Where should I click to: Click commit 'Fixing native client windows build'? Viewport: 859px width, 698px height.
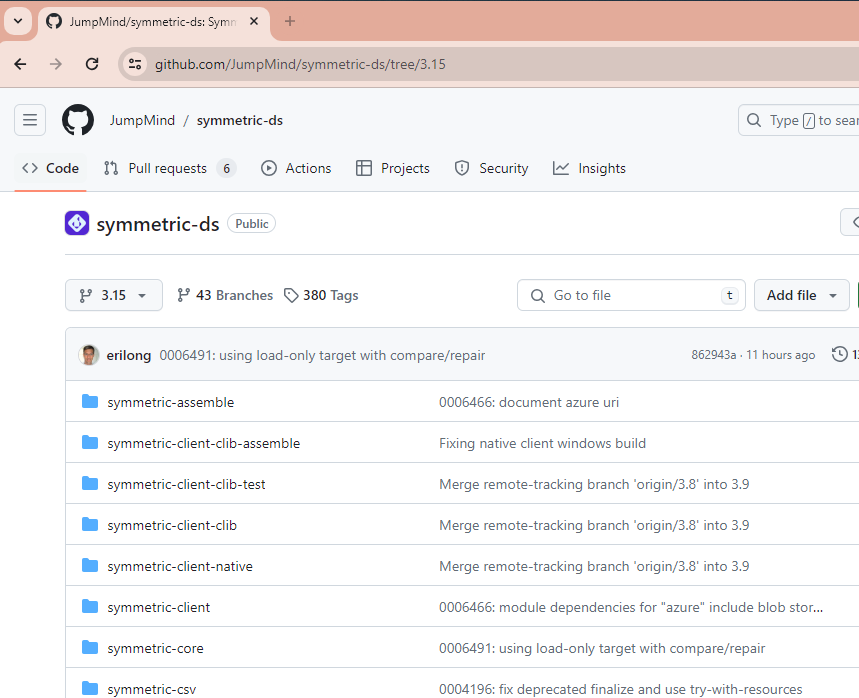click(x=542, y=443)
